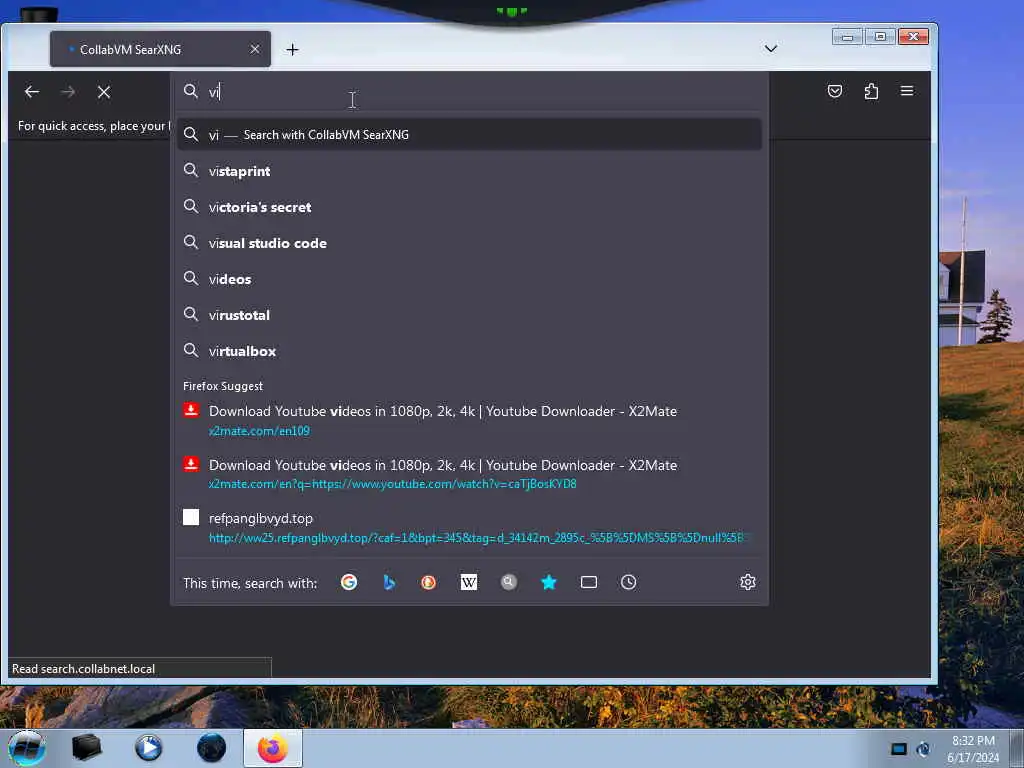Open the black box taskbar icon
Viewport: 1024px width, 768px height.
click(86, 748)
